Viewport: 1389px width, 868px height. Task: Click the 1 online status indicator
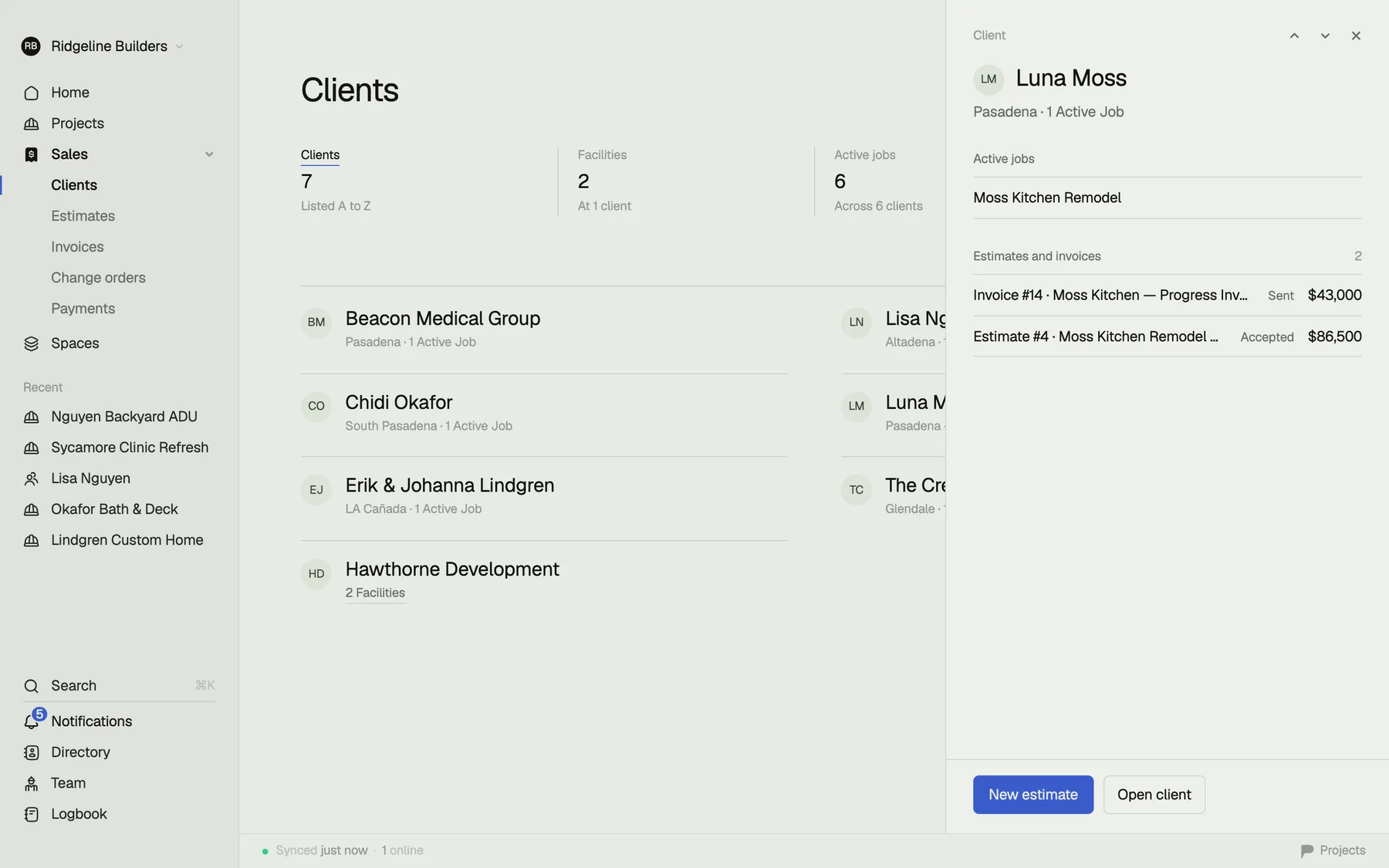[402, 850]
